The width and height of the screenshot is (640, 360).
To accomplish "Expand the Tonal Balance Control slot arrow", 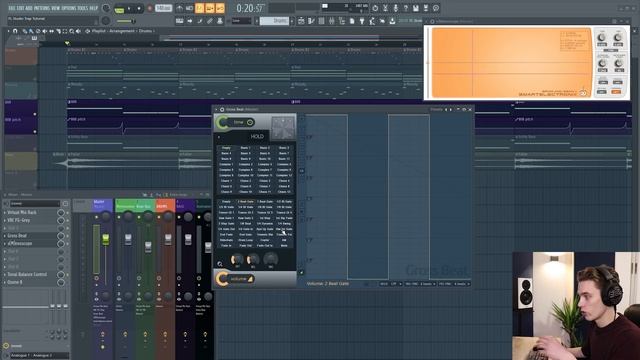I will (x=4, y=275).
